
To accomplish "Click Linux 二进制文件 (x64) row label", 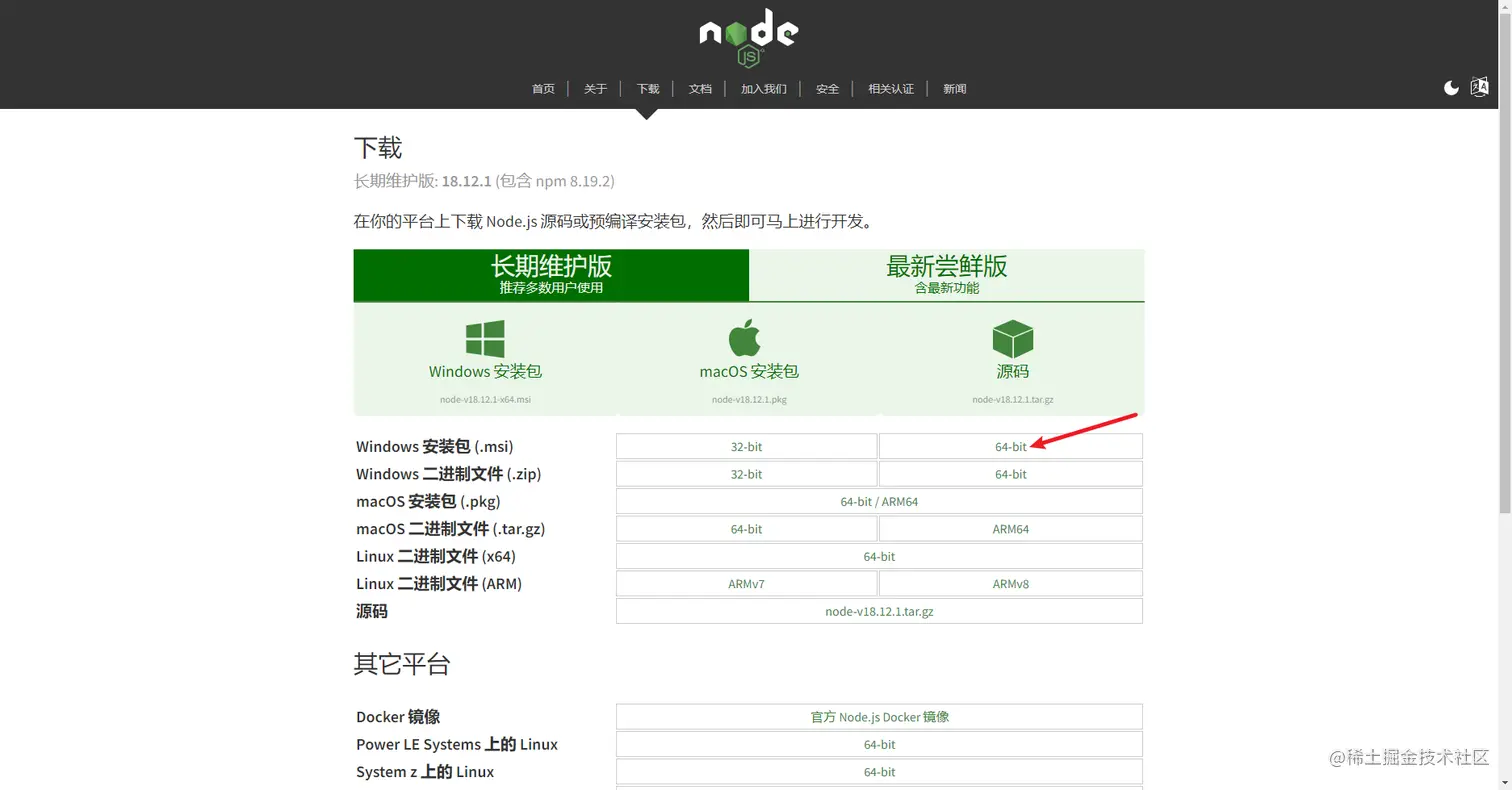I will click(x=436, y=556).
